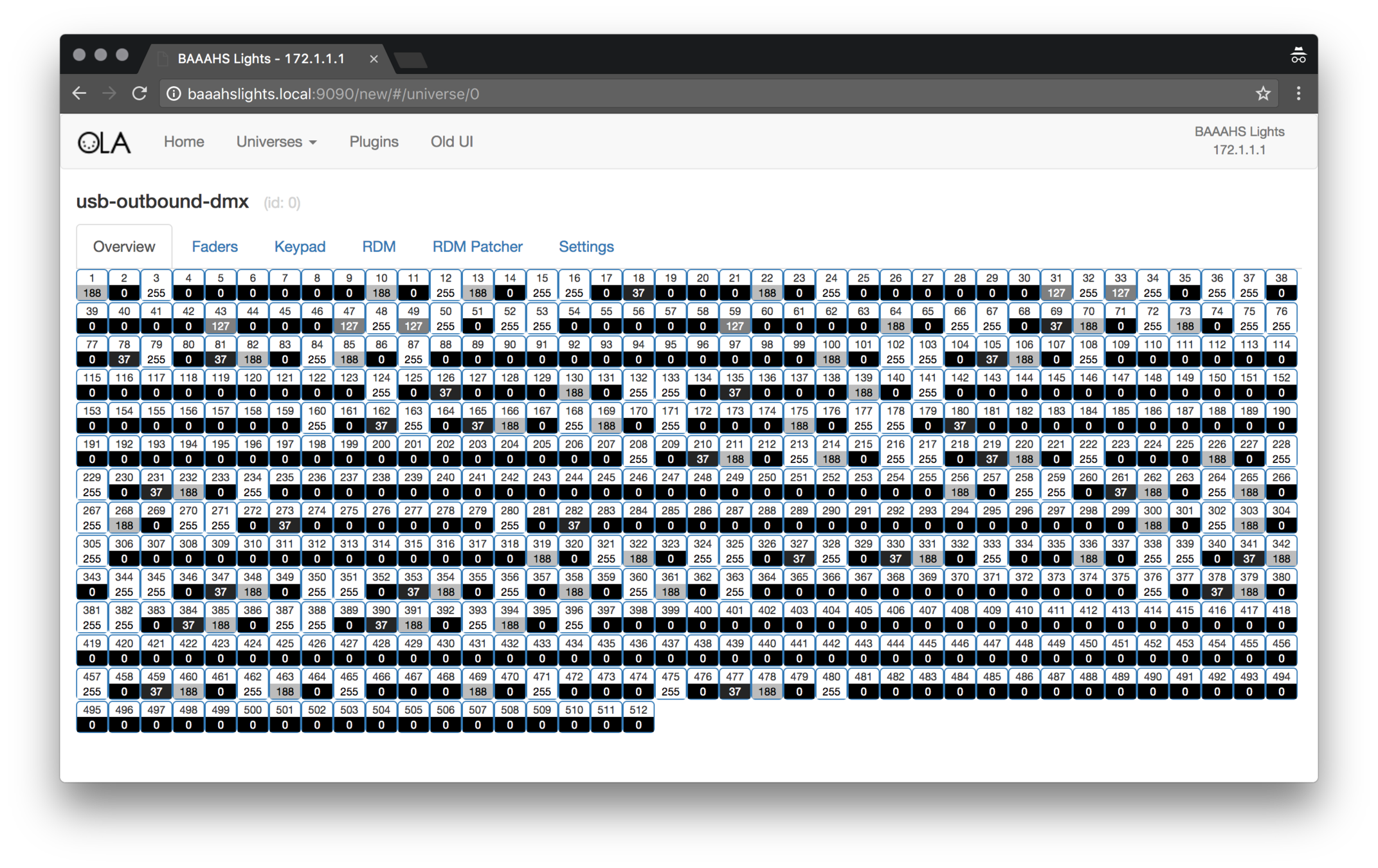Switch to the Faders tab
The height and width of the screenshot is (868, 1378).
[215, 247]
